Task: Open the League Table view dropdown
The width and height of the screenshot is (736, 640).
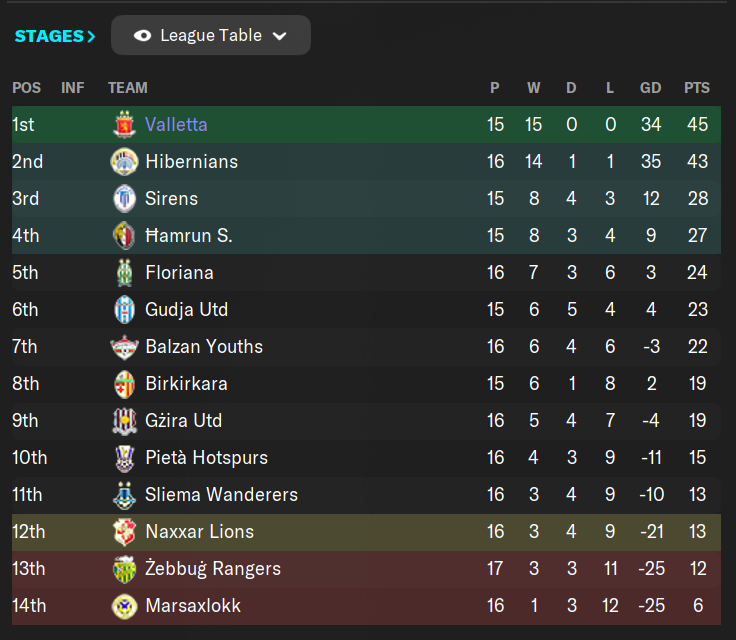Action: coord(211,35)
